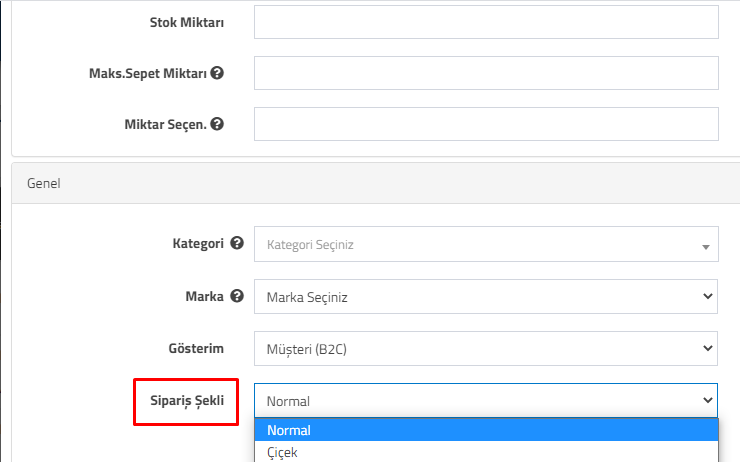
Task: Focus the Stok Miktarı input field
Action: 486,22
